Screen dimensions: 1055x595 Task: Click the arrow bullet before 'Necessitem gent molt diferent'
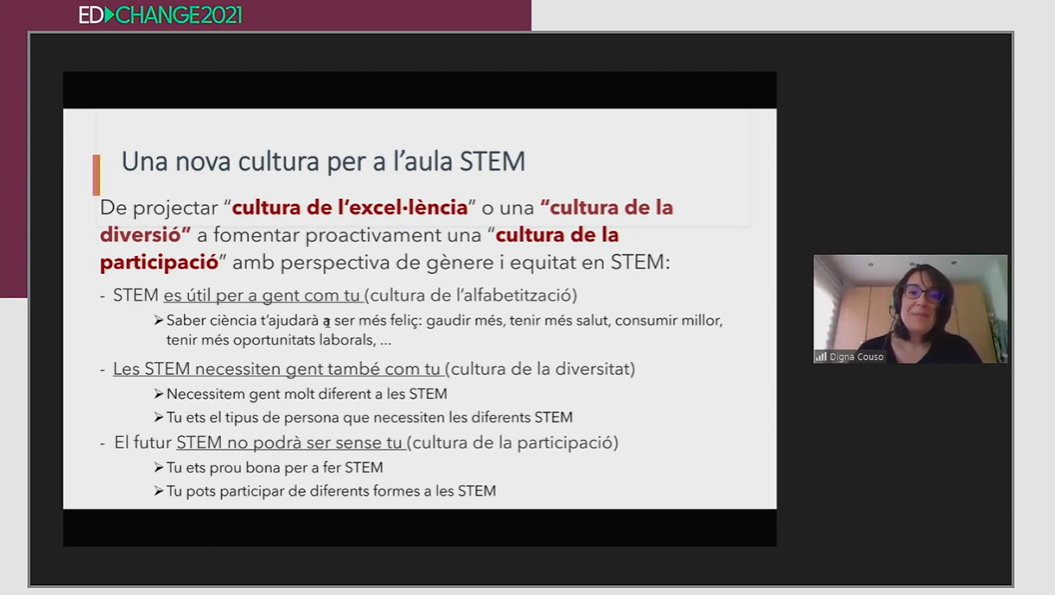(x=158, y=394)
